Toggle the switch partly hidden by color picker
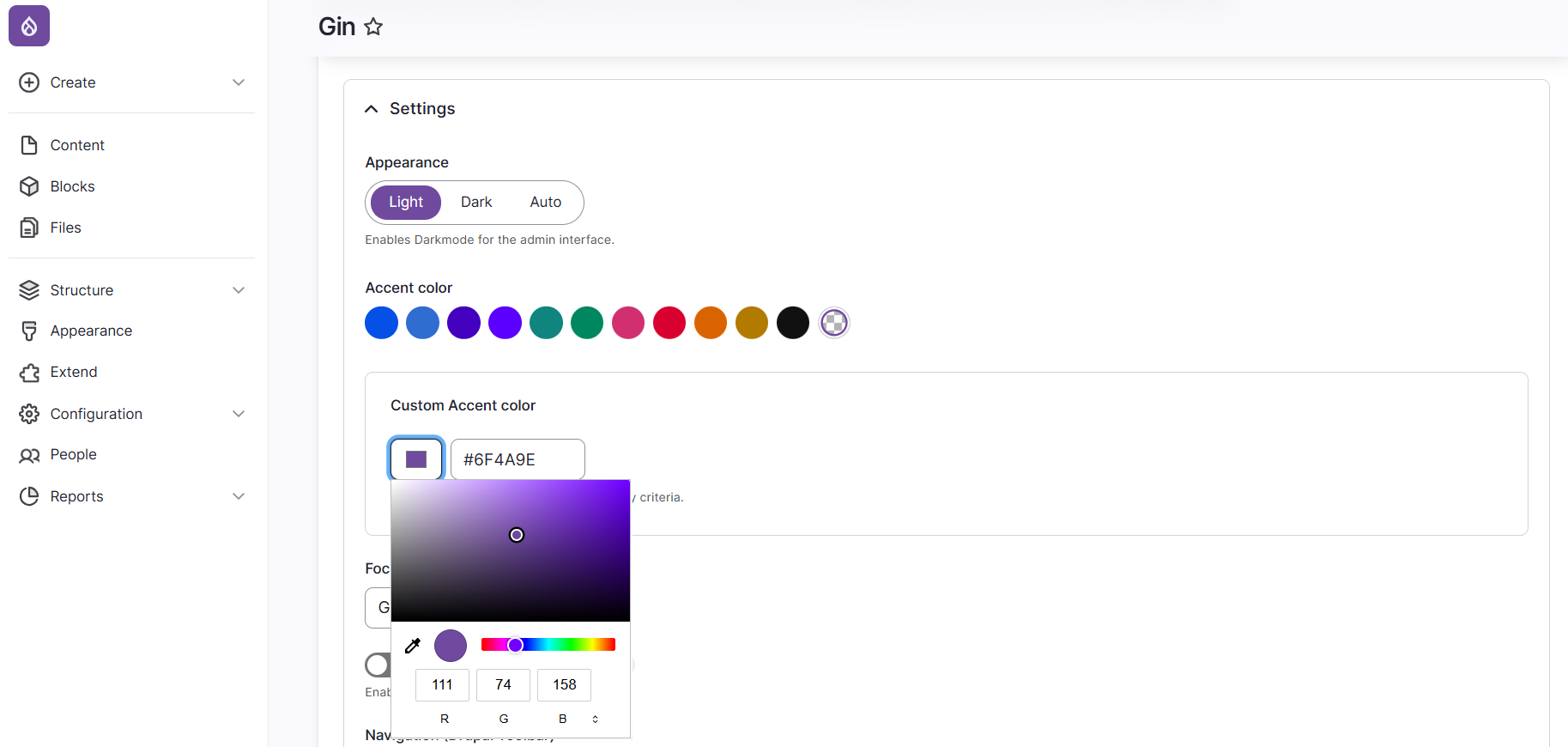Viewport: 1568px width, 747px height. 378,665
